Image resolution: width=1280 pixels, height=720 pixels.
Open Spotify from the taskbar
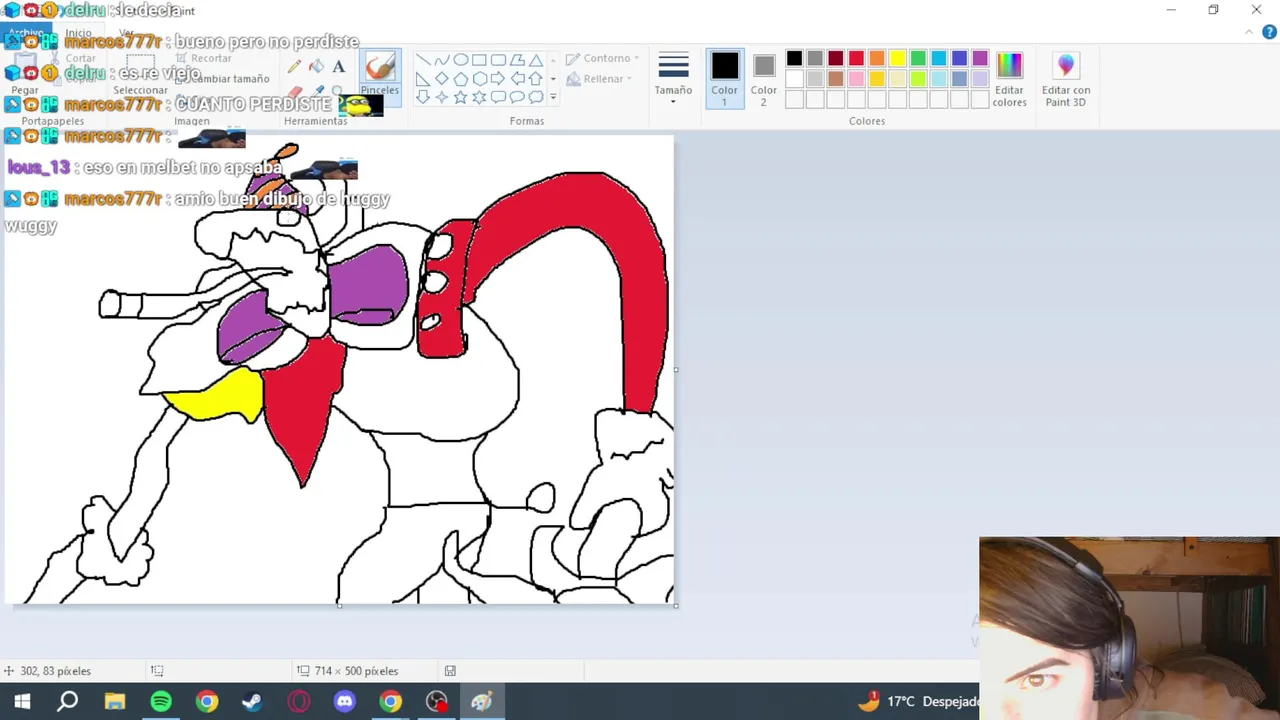[161, 701]
